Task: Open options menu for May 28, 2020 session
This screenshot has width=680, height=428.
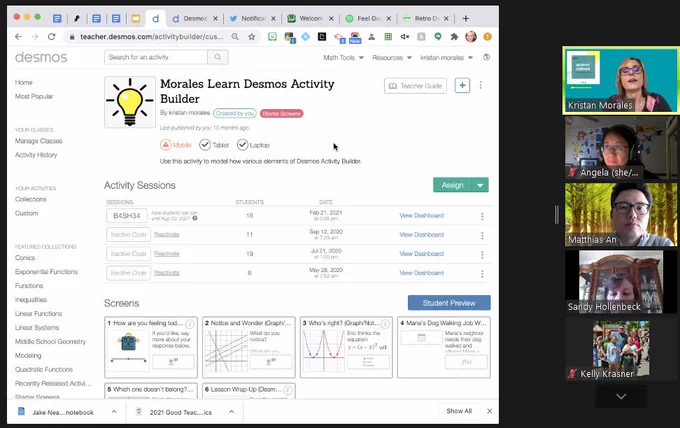Action: (x=482, y=273)
